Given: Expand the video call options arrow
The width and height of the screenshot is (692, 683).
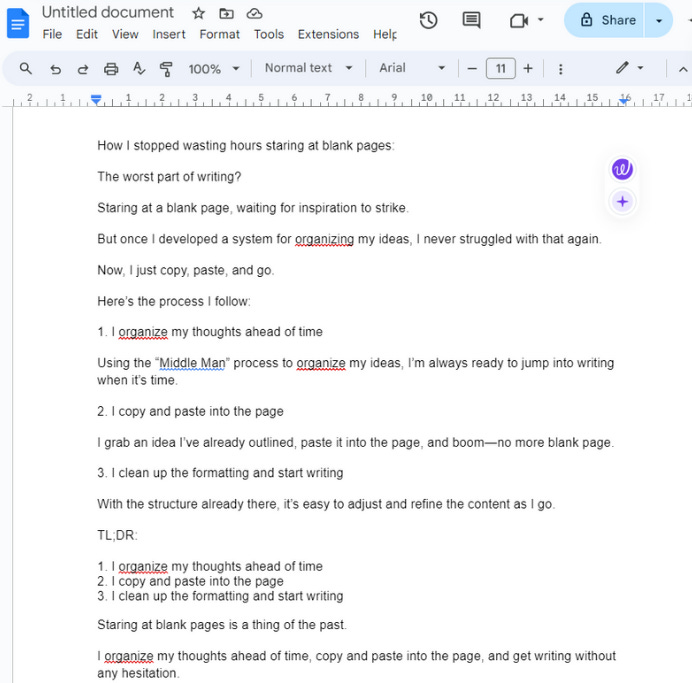Looking at the screenshot, I should click(541, 19).
